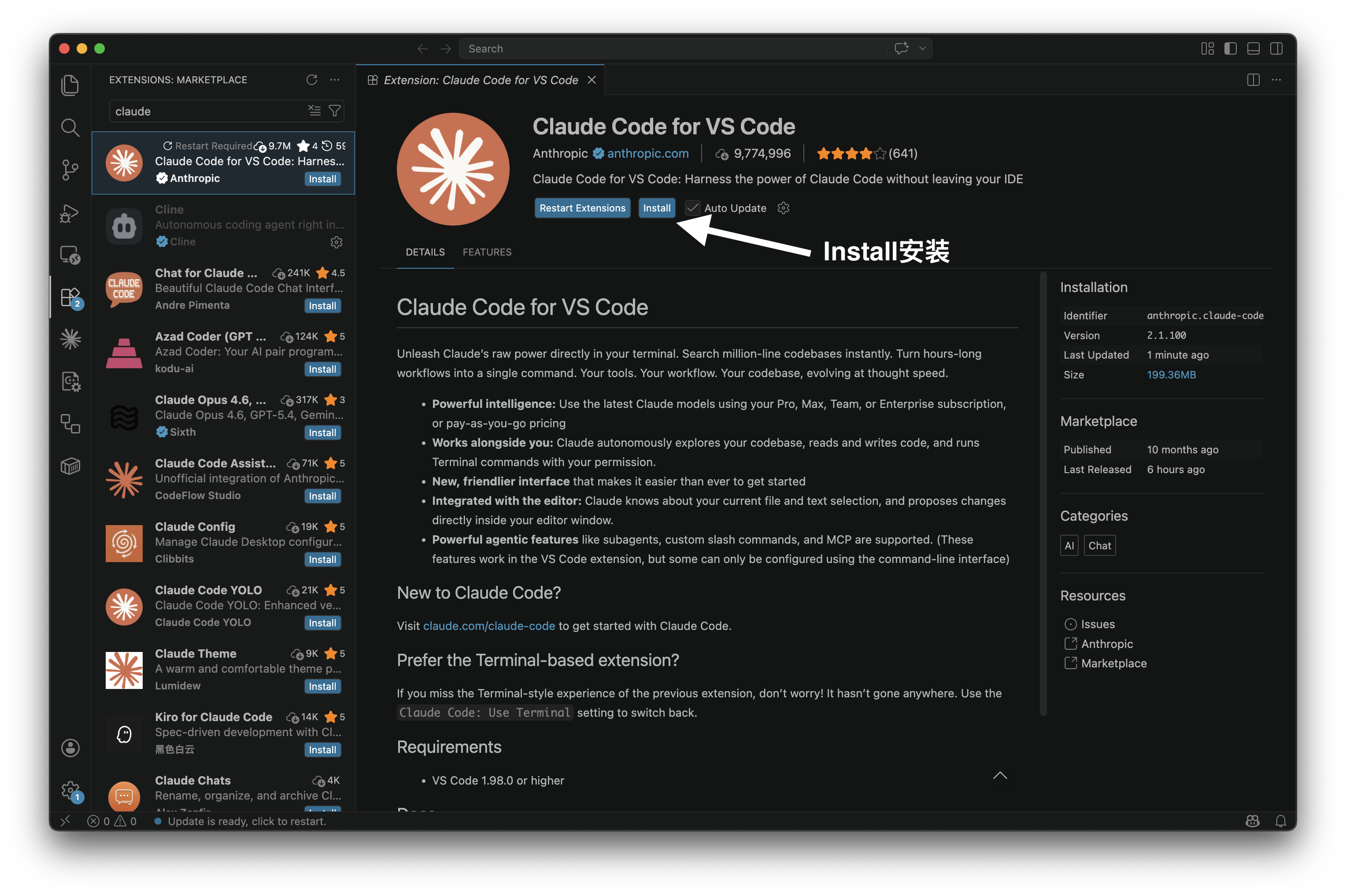Toggle the secondary side bar from the title bar
Screen dimensions: 1346x896
tap(1276, 48)
